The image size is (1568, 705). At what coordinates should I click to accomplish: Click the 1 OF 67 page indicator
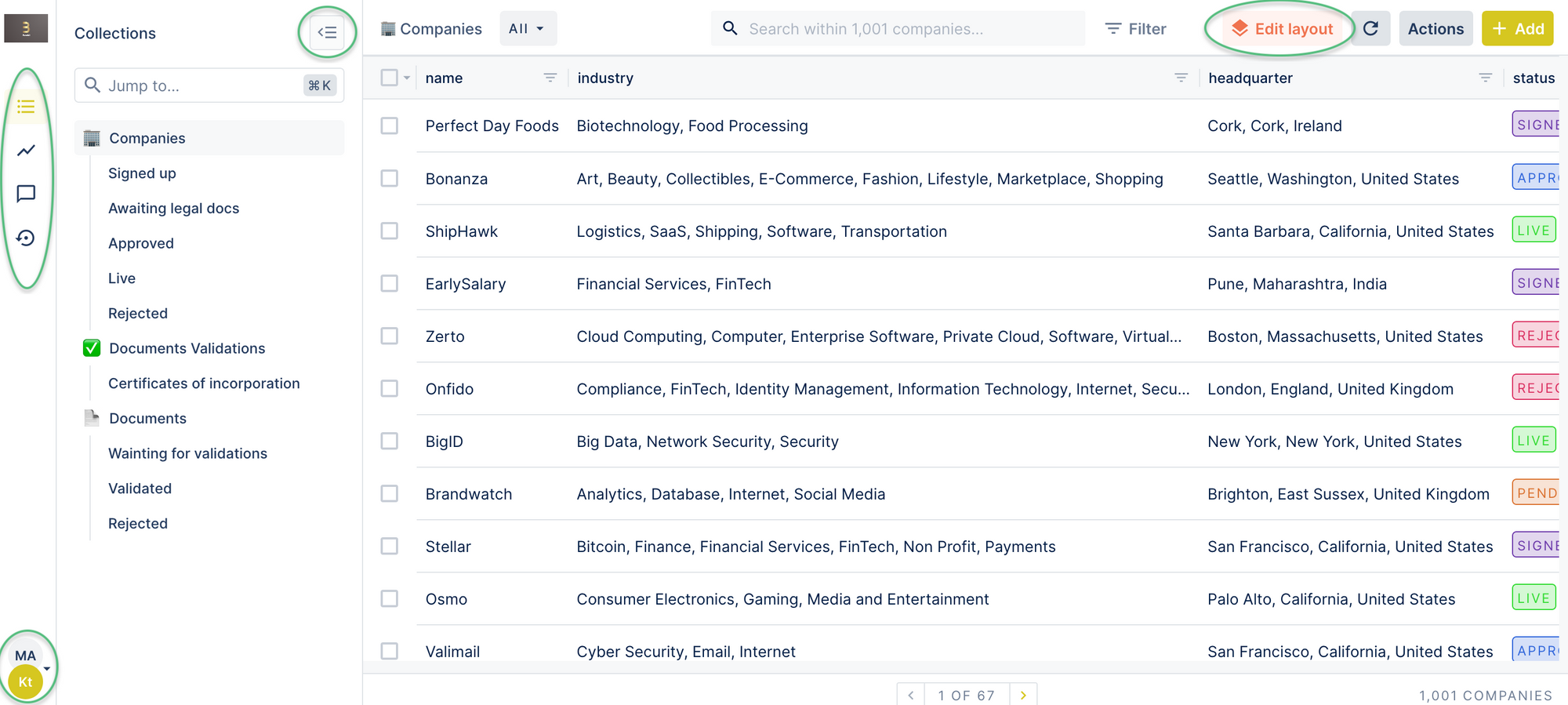(x=967, y=695)
